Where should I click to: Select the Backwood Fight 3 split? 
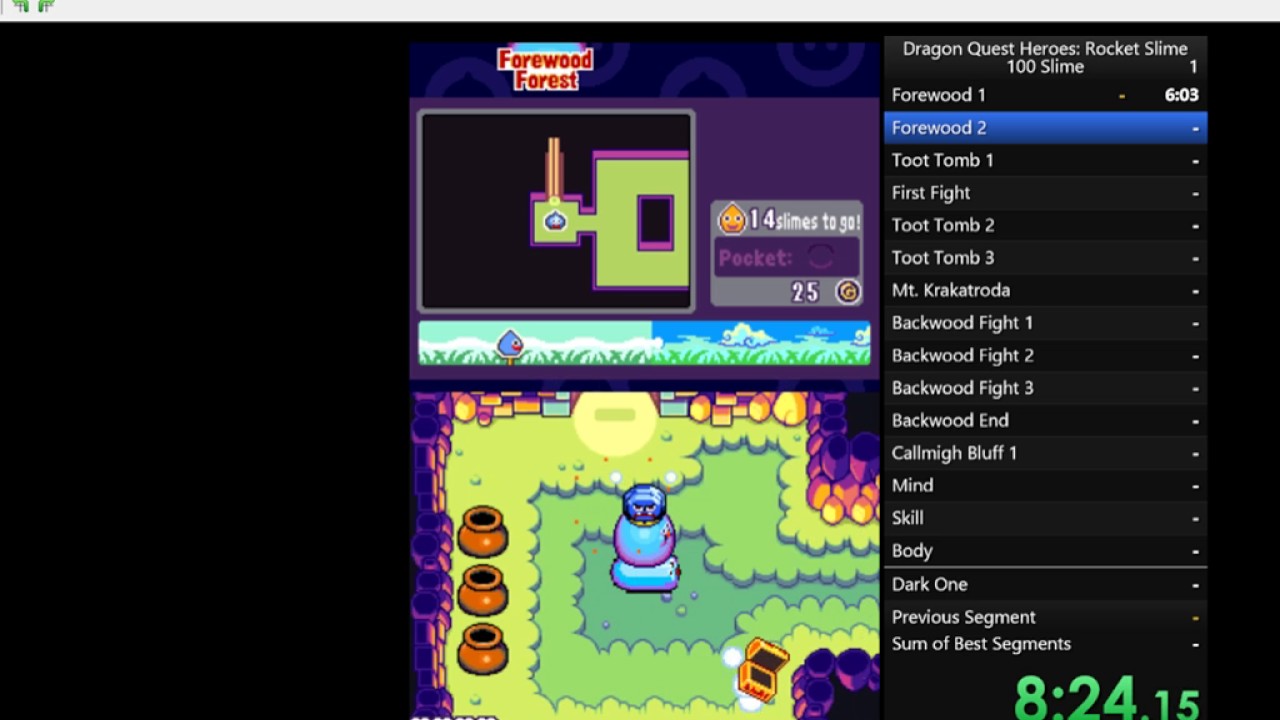(x=1045, y=388)
